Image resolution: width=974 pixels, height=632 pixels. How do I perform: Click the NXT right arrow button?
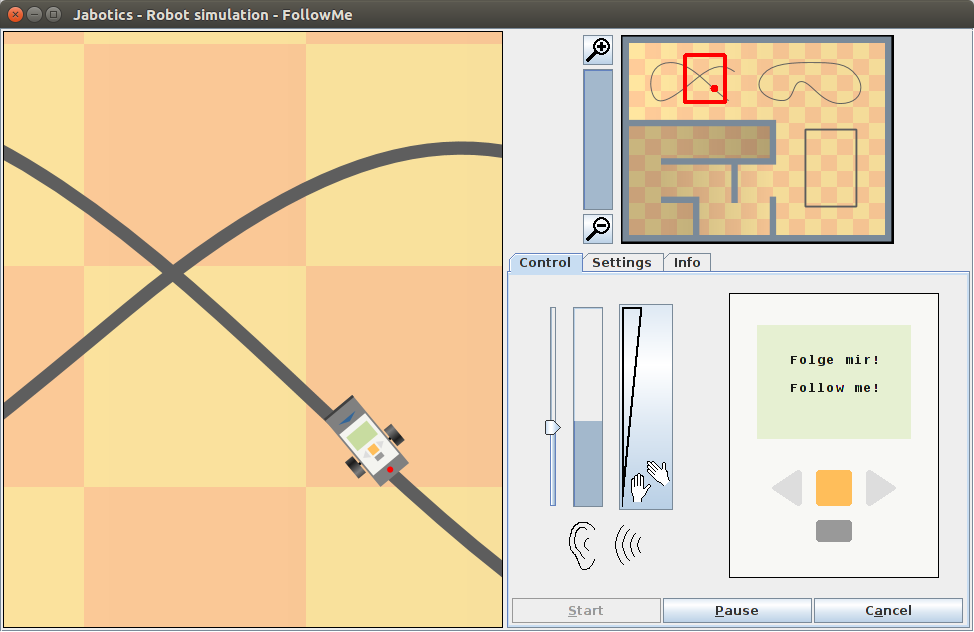[x=881, y=488]
